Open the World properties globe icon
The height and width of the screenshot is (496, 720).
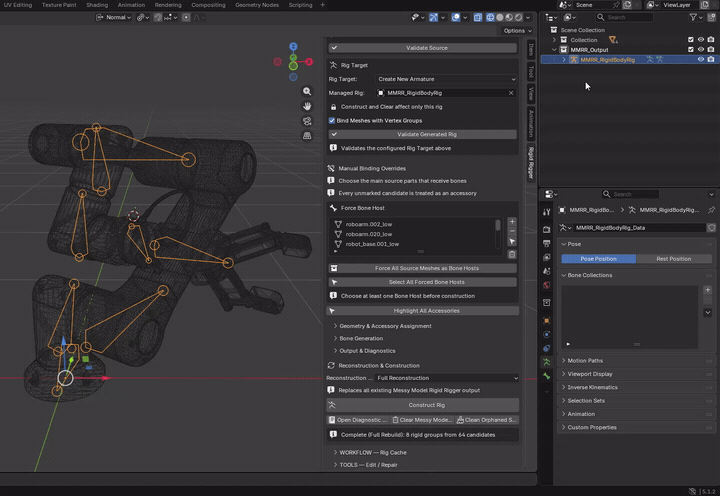[x=546, y=285]
